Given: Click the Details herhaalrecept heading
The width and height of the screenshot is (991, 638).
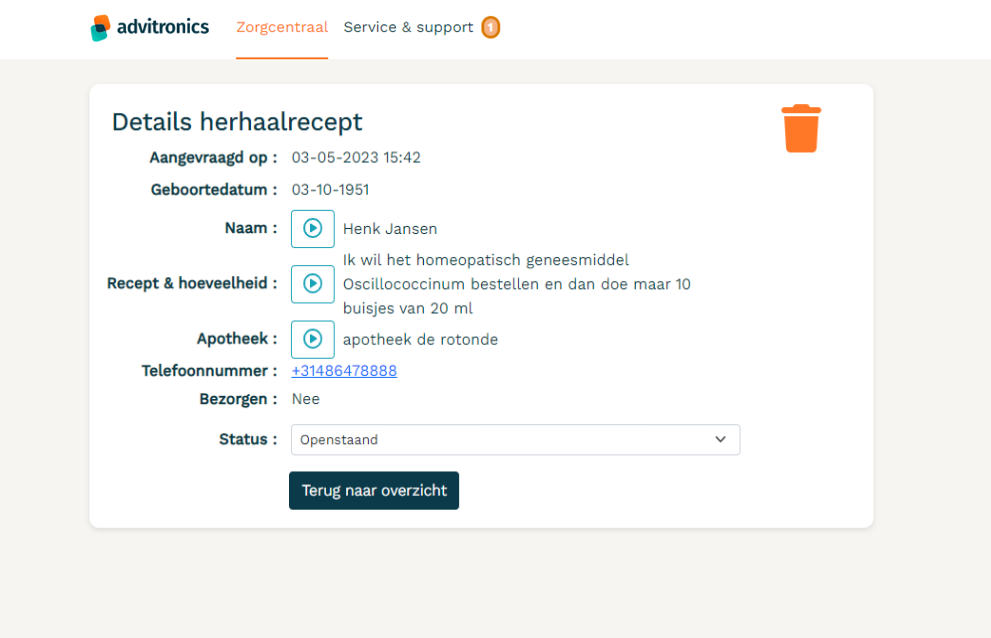Looking at the screenshot, I should tap(237, 121).
